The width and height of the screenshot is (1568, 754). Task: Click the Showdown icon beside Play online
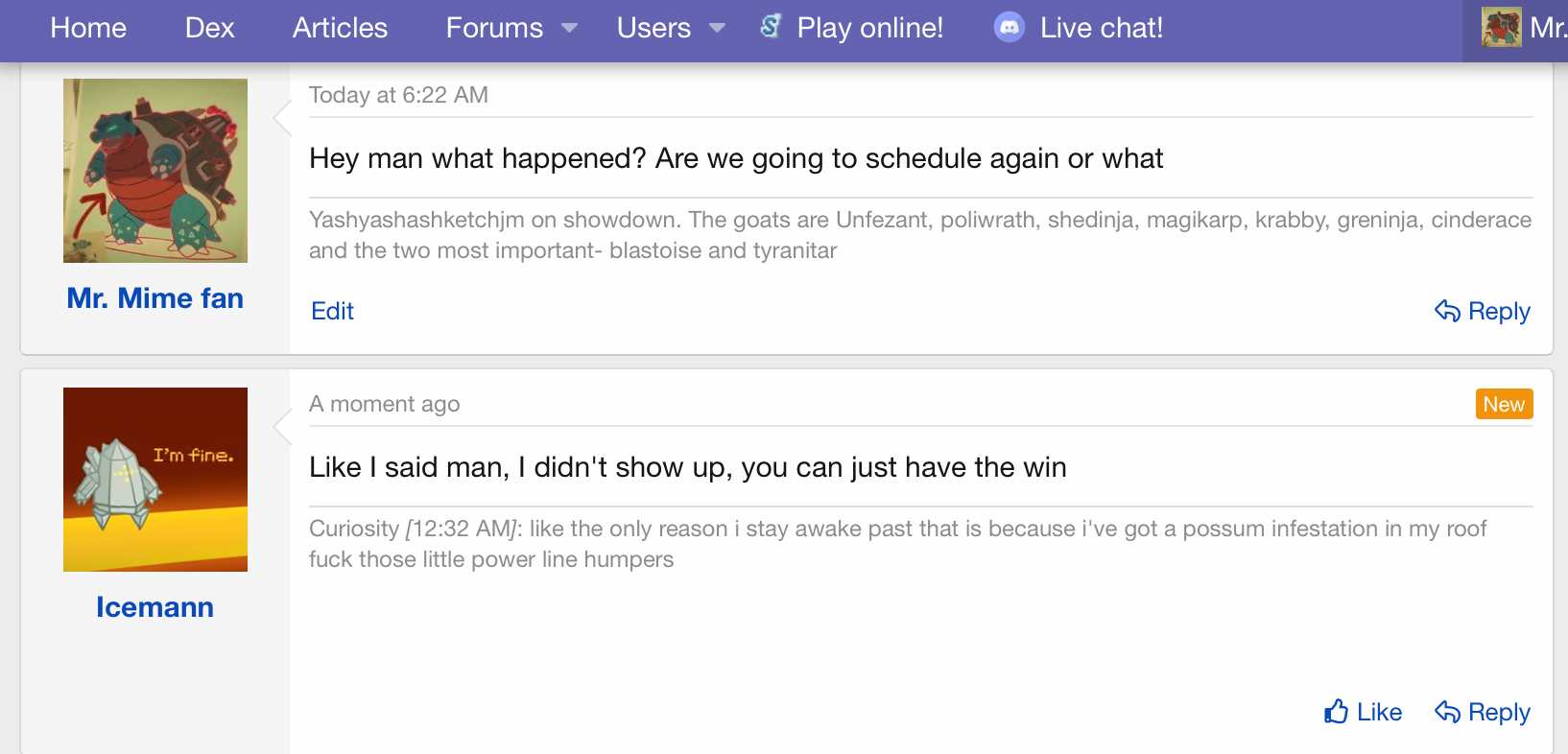click(x=771, y=27)
